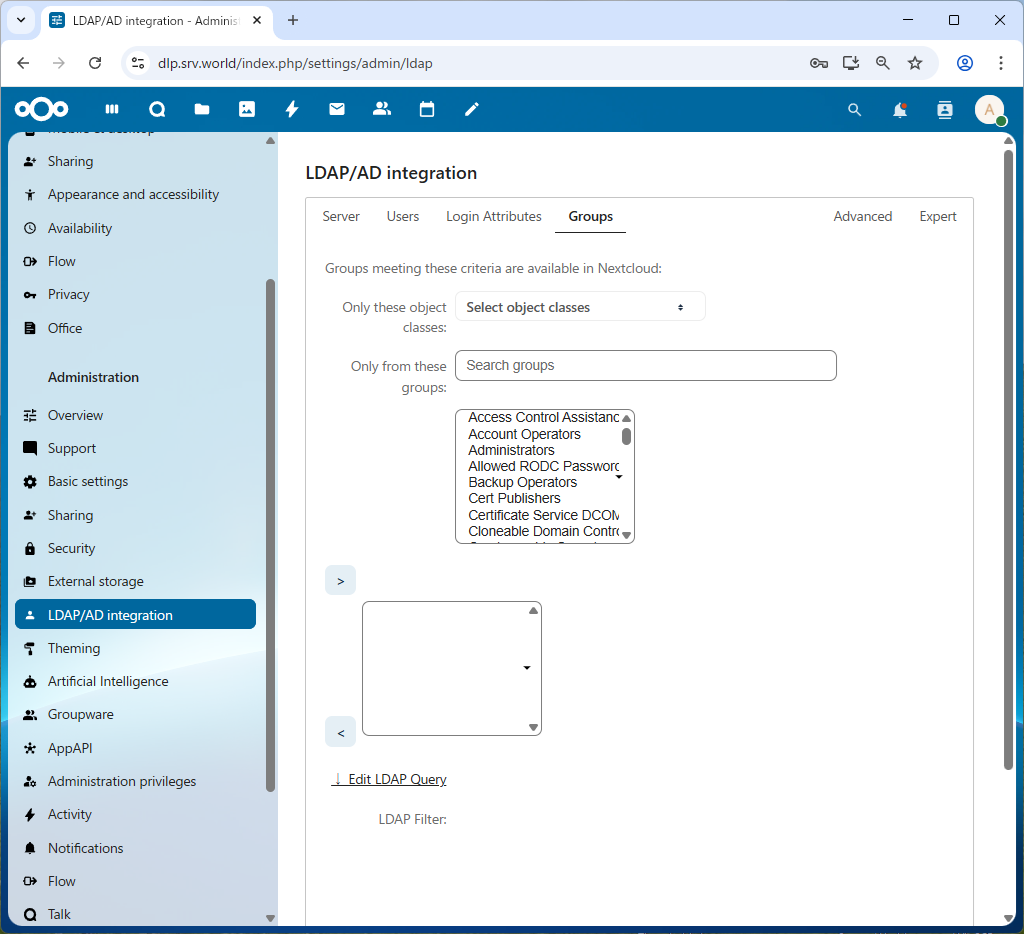Image resolution: width=1024 pixels, height=934 pixels.
Task: Select Cert Publishers in group list
Action: tap(514, 498)
